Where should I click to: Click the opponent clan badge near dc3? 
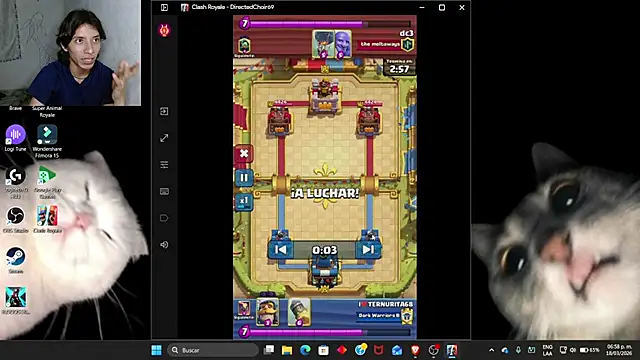[x=408, y=44]
